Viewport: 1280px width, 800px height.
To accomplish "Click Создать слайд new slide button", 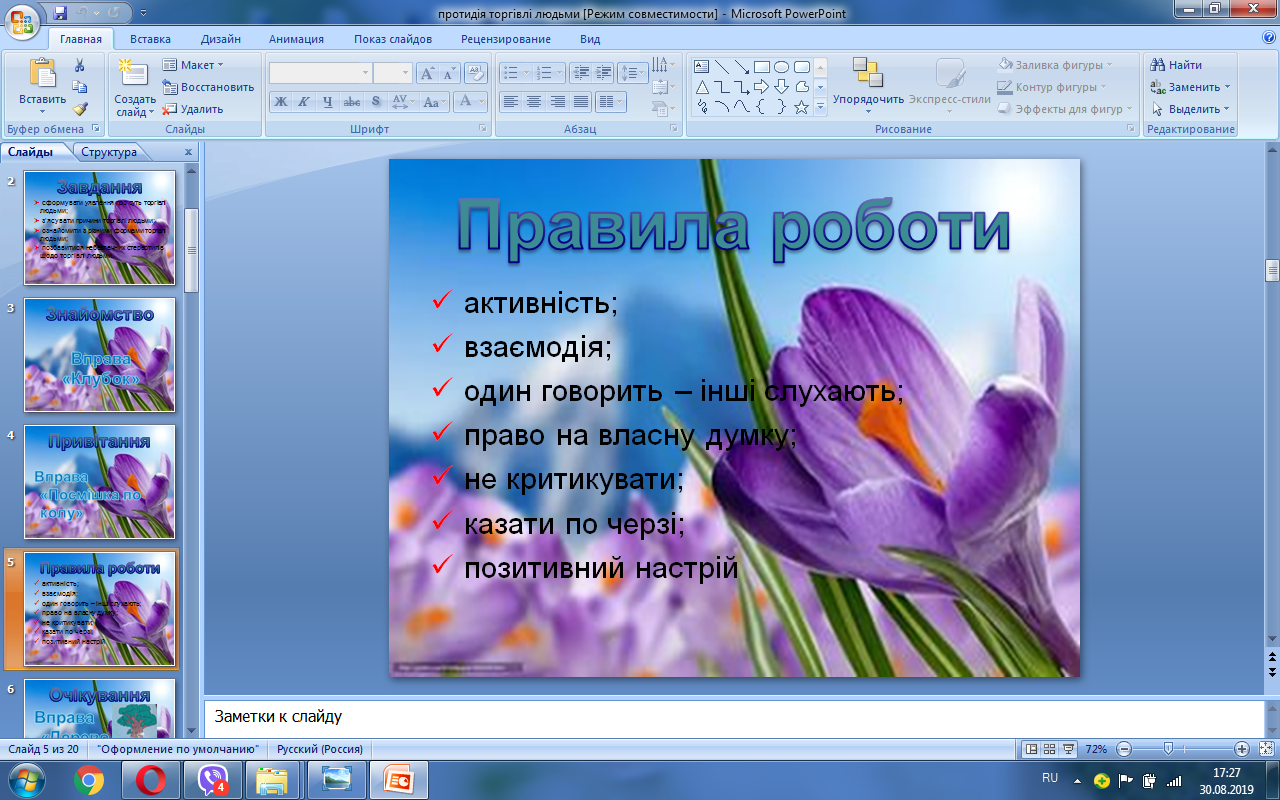I will (x=134, y=87).
